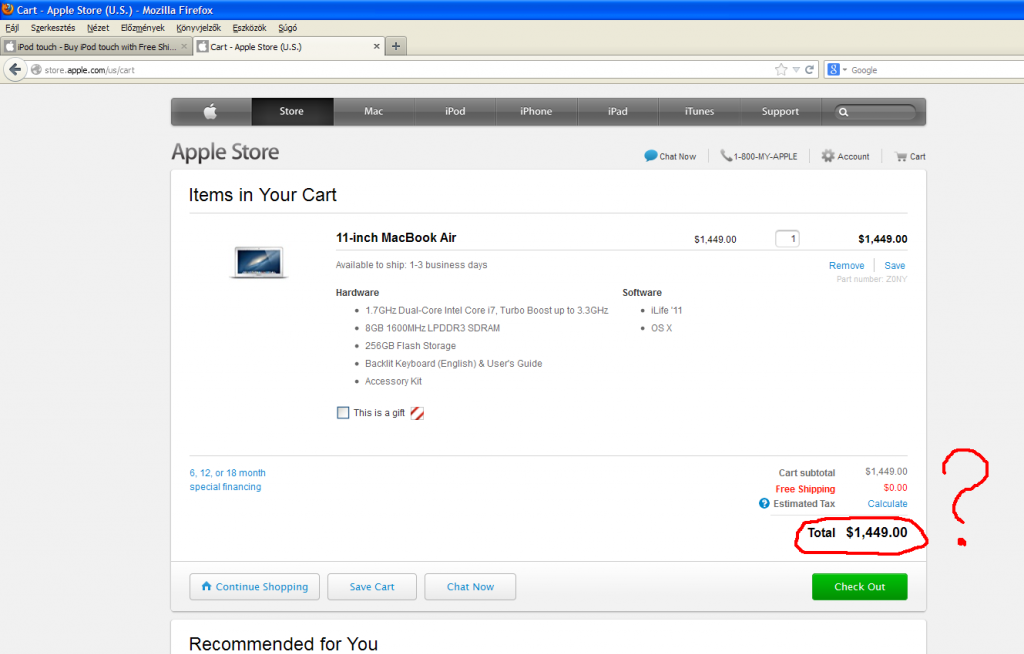This screenshot has height=654, width=1024.
Task: Click the Firefox icon in the title bar
Action: point(8,9)
